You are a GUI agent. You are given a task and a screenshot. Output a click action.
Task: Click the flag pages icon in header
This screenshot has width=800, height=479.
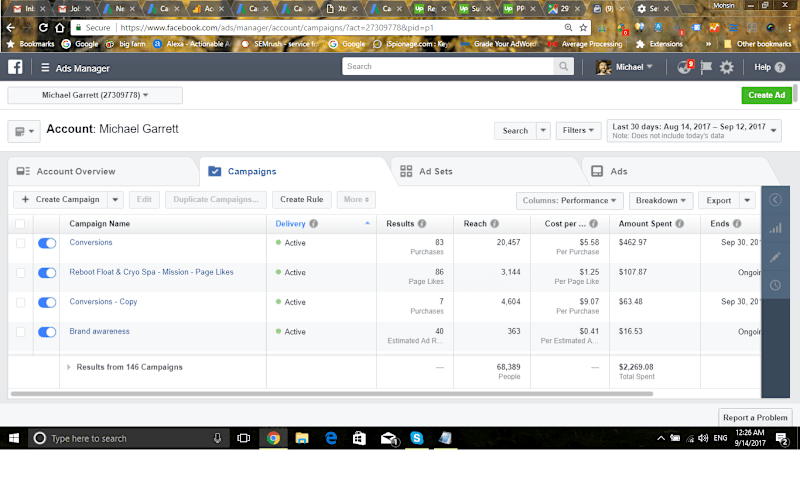point(706,67)
